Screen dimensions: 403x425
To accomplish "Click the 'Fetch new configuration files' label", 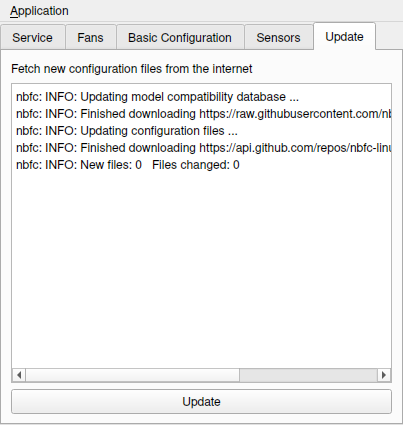I will pyautogui.click(x=132, y=69).
